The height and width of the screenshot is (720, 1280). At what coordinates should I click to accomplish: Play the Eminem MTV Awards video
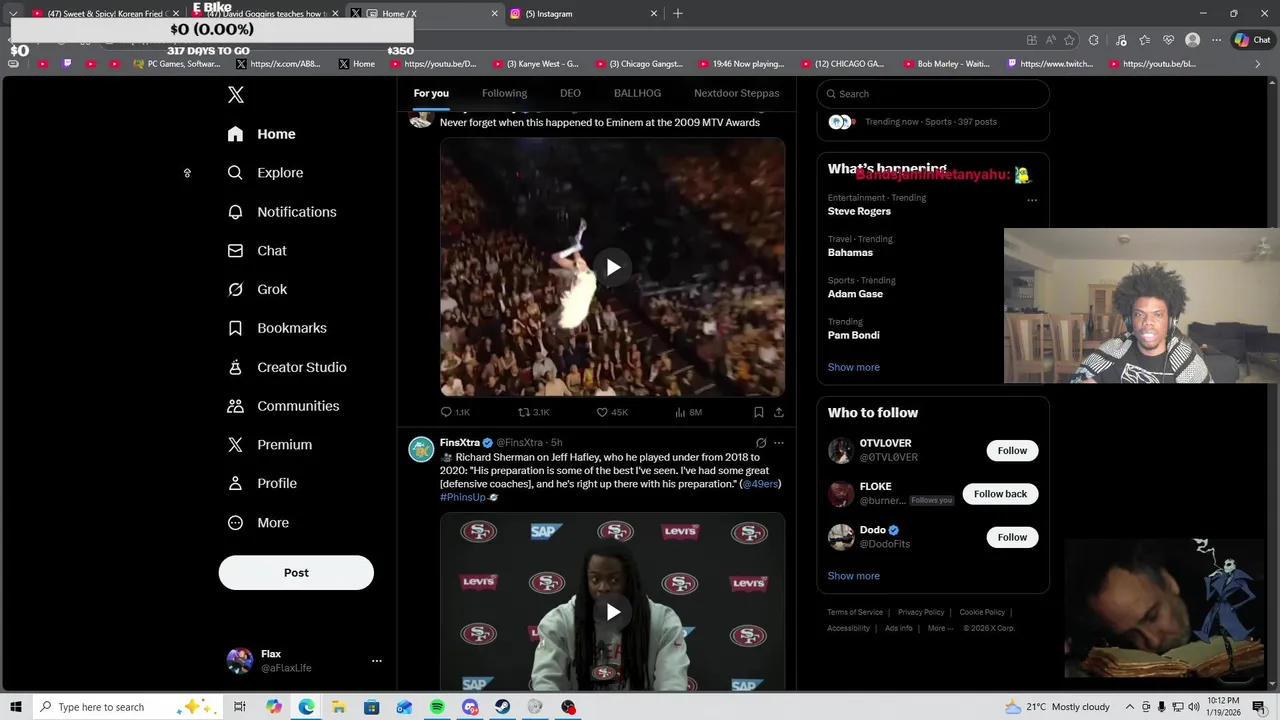pos(613,267)
